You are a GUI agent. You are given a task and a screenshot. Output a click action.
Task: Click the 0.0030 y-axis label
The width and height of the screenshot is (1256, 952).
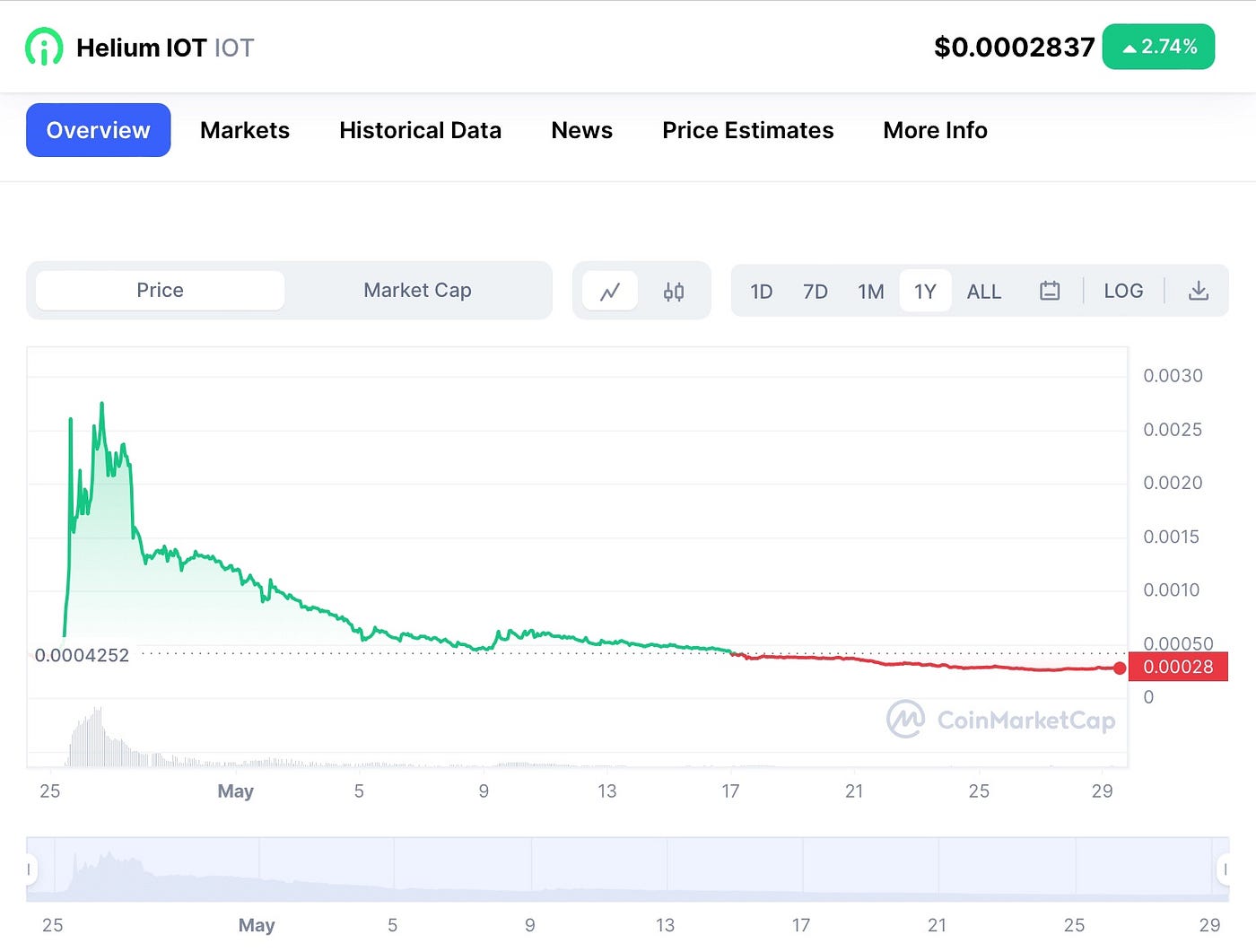pos(1173,376)
